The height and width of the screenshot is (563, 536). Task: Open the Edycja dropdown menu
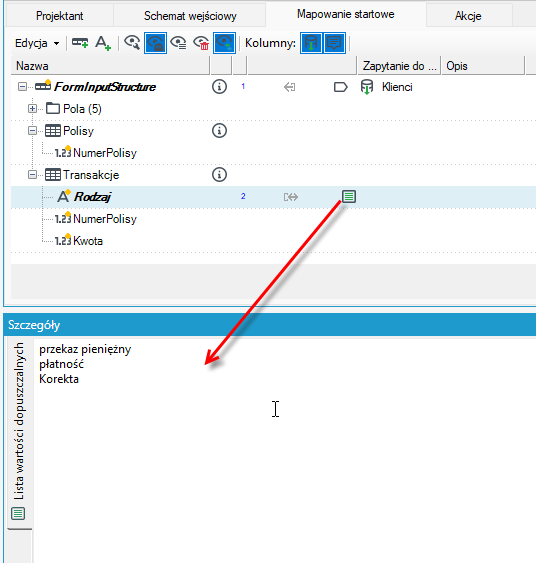(37, 43)
